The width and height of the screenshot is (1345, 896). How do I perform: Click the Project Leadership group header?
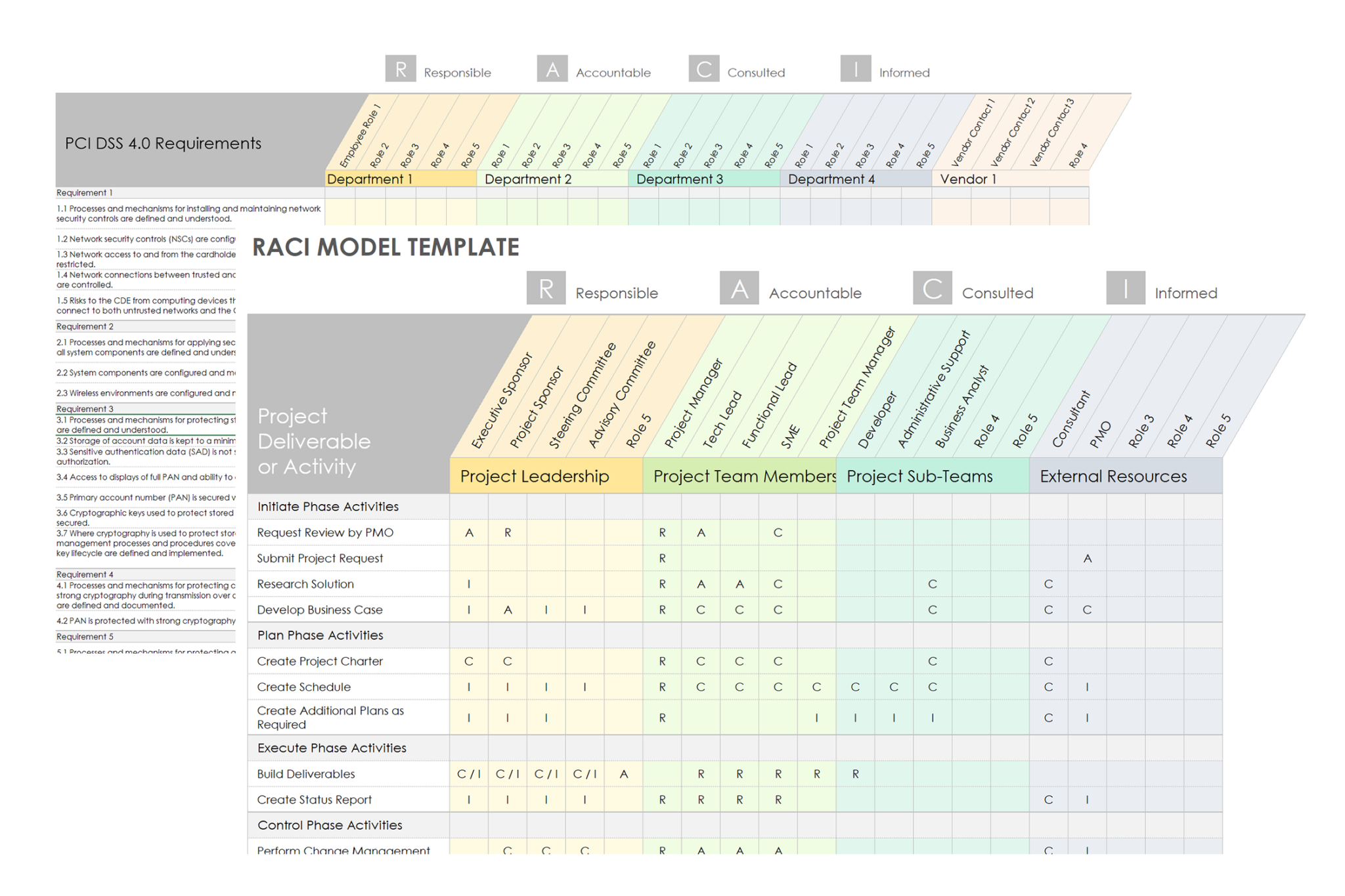point(546,476)
